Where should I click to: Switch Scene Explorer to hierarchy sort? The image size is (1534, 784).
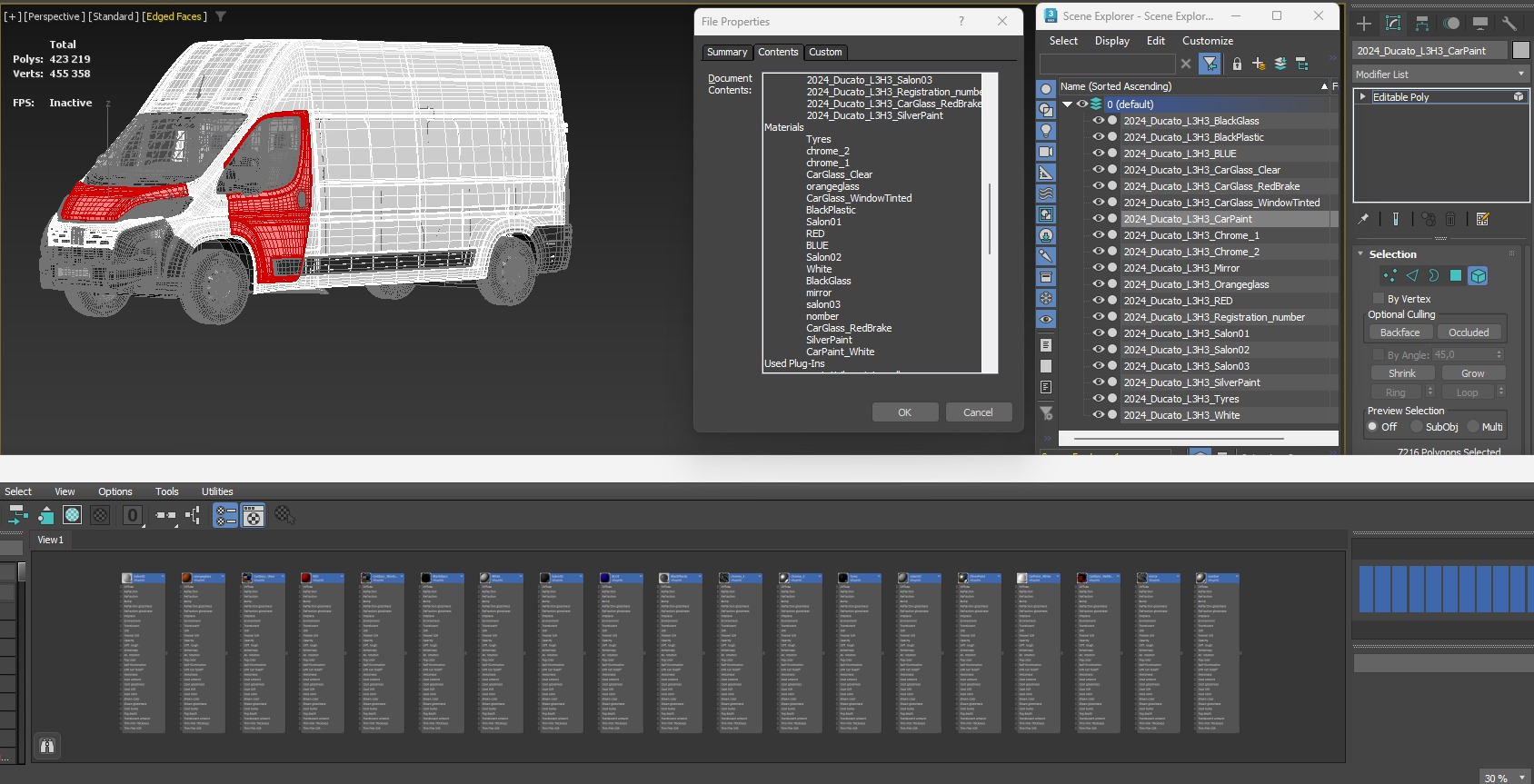click(1302, 64)
